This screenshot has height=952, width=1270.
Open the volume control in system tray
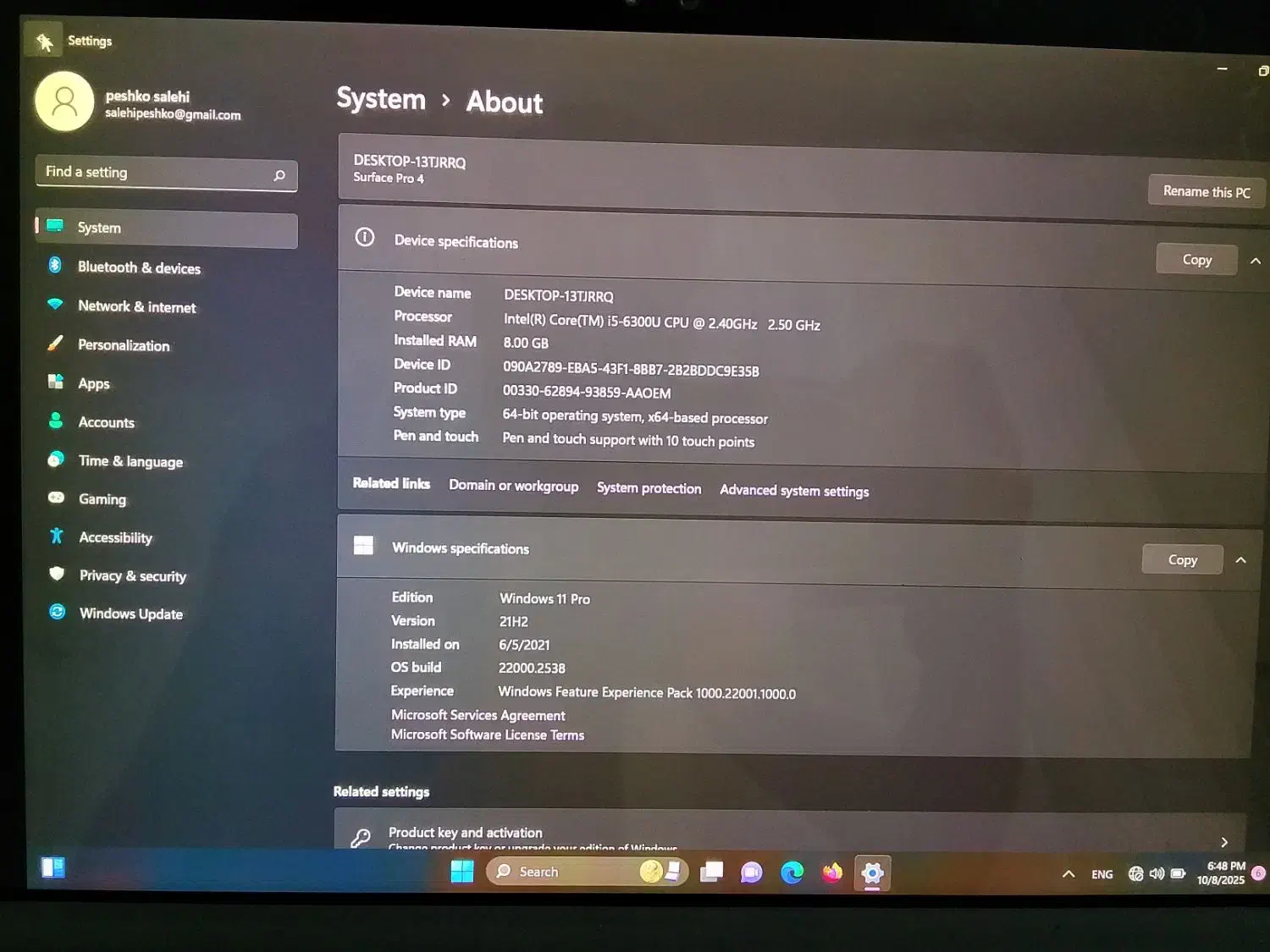pos(1157,874)
